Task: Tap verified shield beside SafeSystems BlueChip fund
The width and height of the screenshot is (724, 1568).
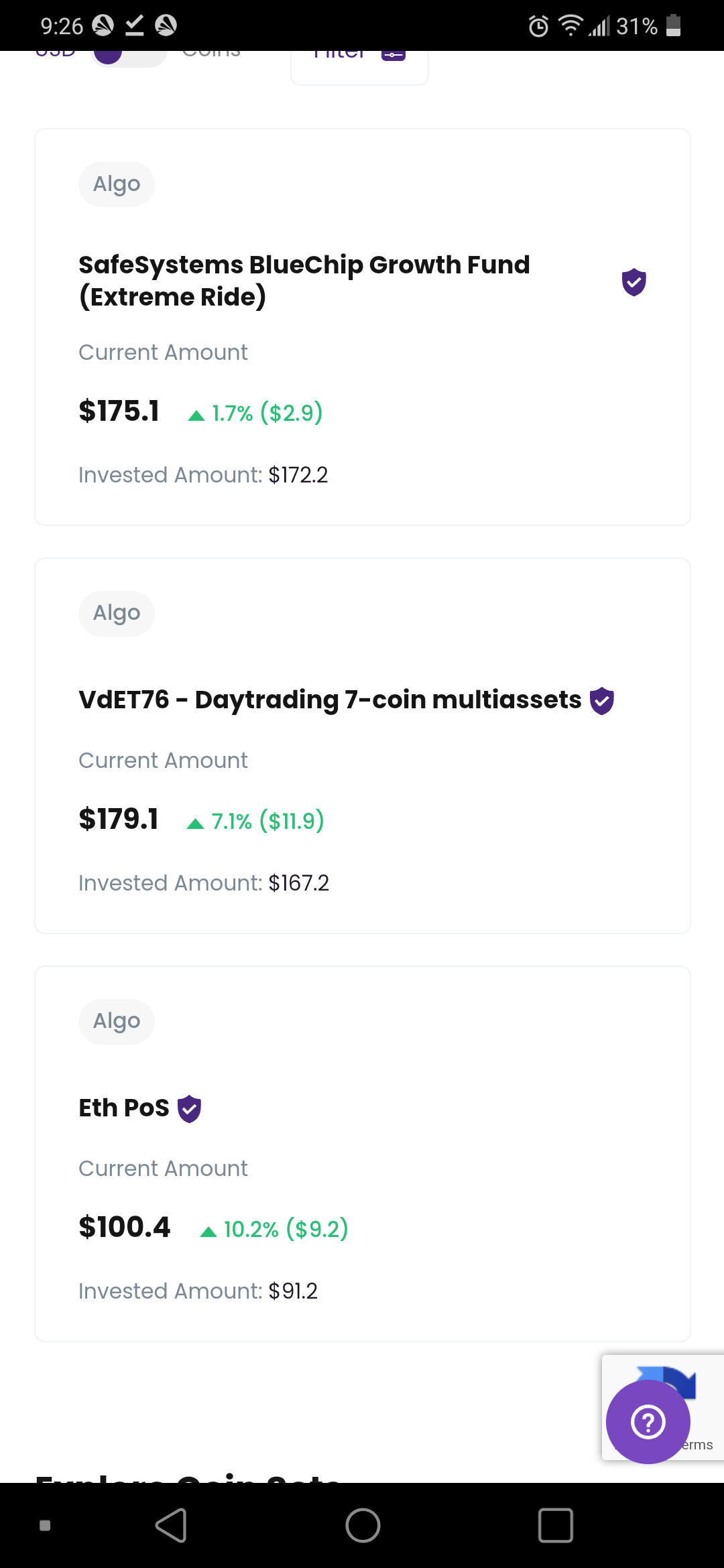Action: tap(633, 282)
